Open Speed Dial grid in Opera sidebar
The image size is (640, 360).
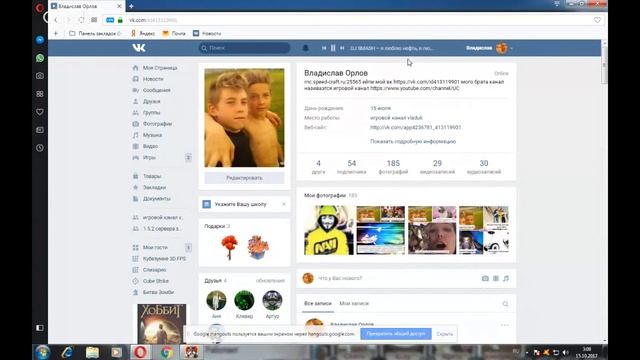point(40,94)
